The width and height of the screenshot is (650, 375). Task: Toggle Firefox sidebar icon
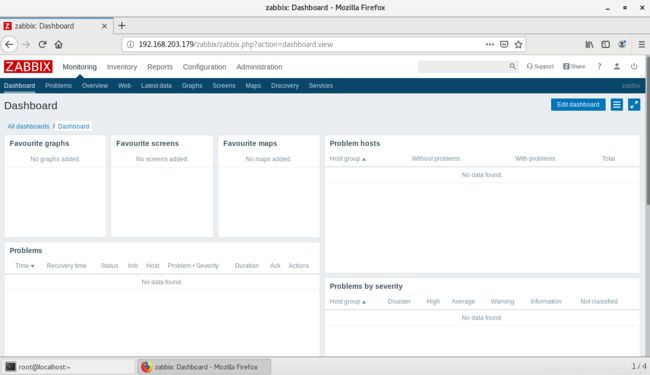tap(606, 44)
